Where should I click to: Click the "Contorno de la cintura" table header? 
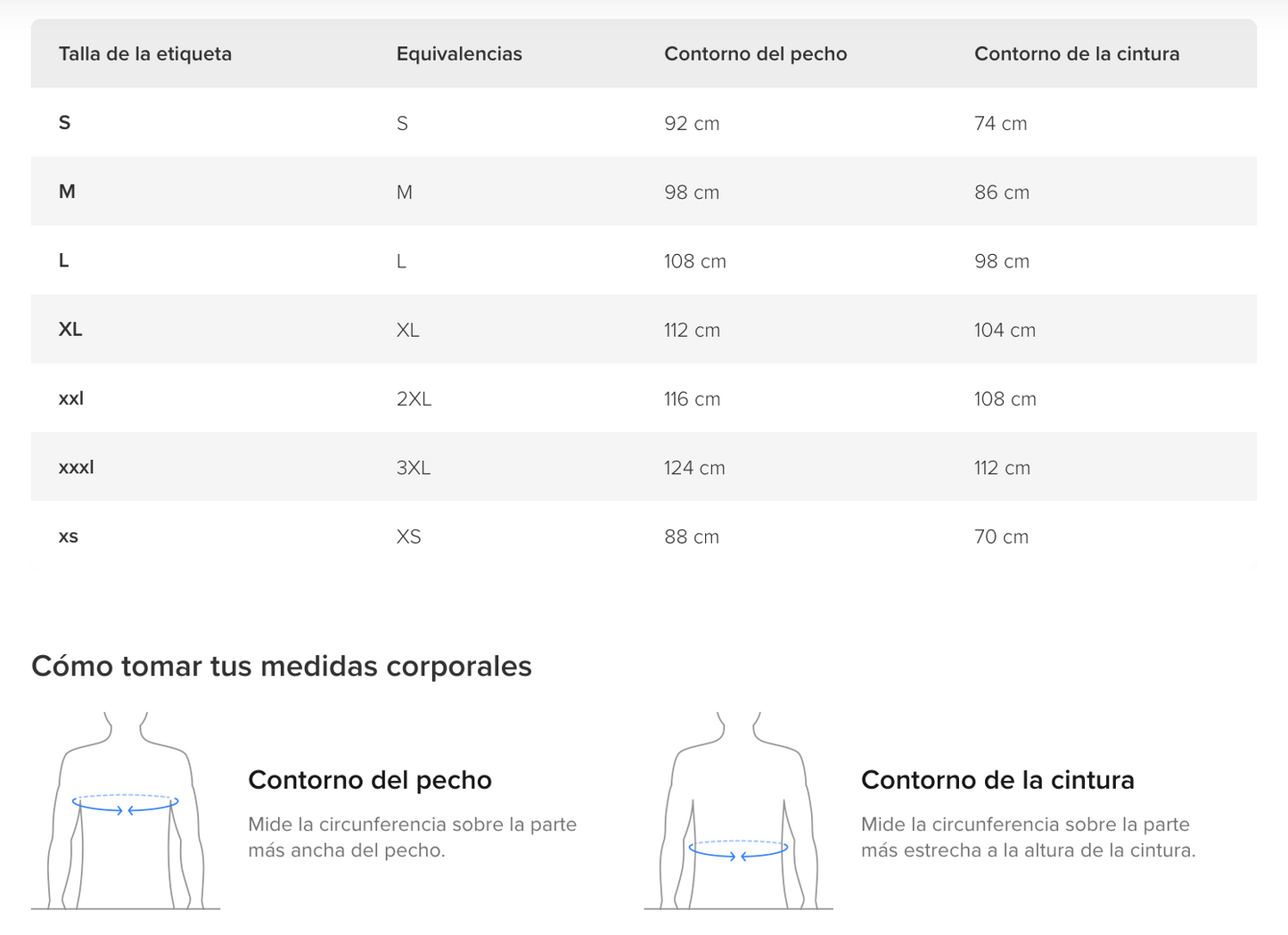[1076, 54]
